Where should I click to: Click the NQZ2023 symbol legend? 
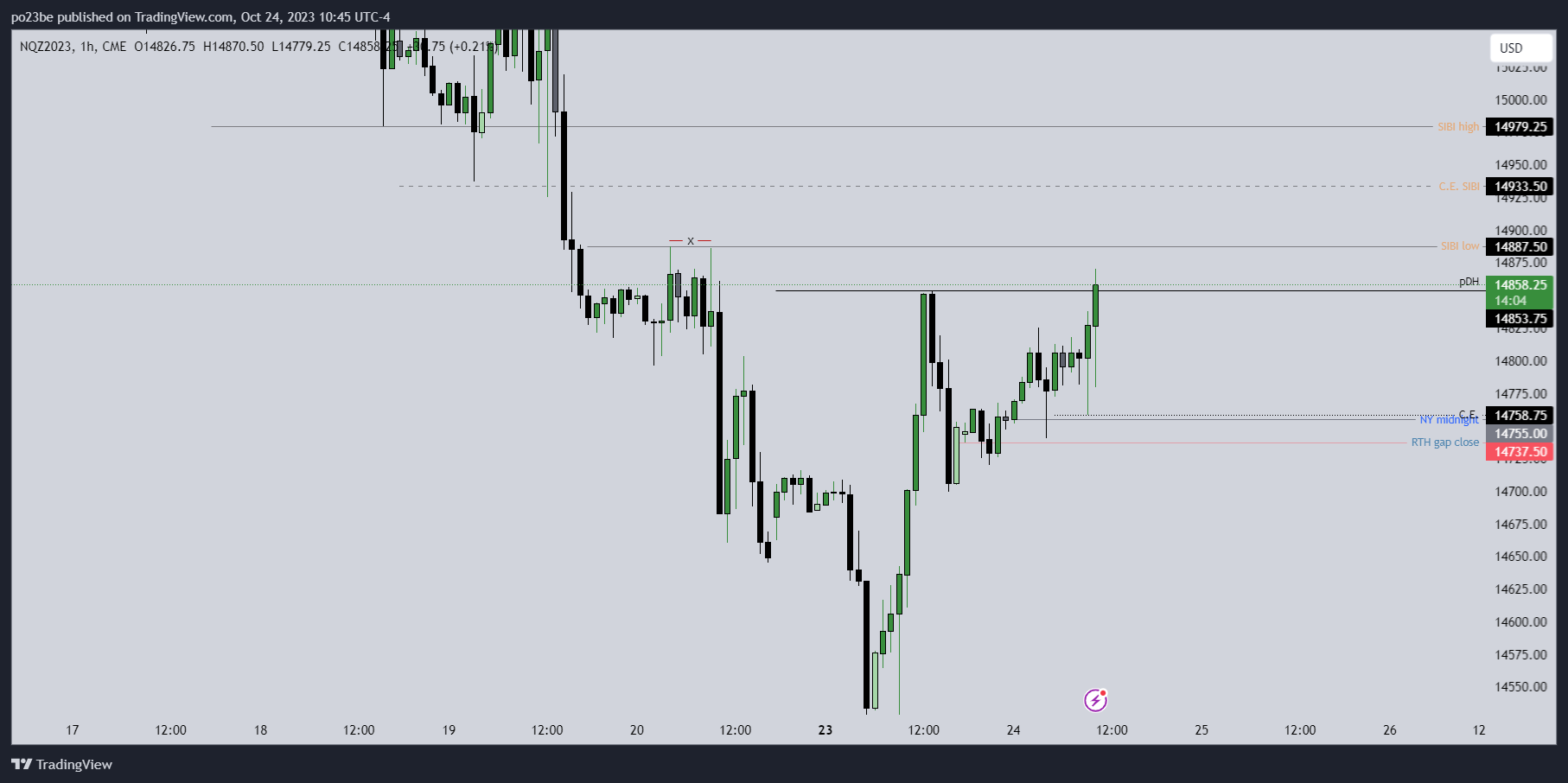click(x=47, y=47)
